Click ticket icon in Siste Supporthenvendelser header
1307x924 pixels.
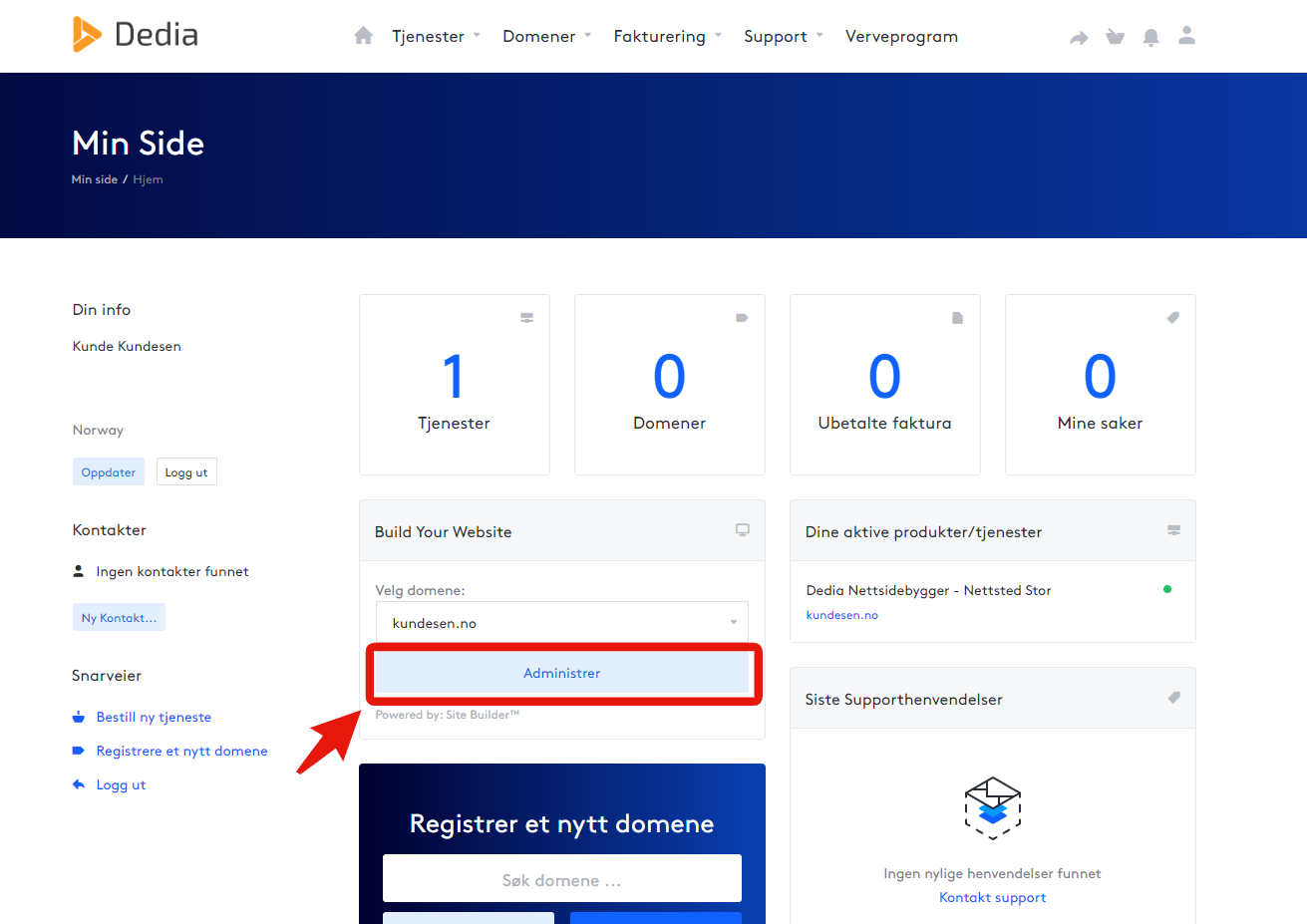1174,698
